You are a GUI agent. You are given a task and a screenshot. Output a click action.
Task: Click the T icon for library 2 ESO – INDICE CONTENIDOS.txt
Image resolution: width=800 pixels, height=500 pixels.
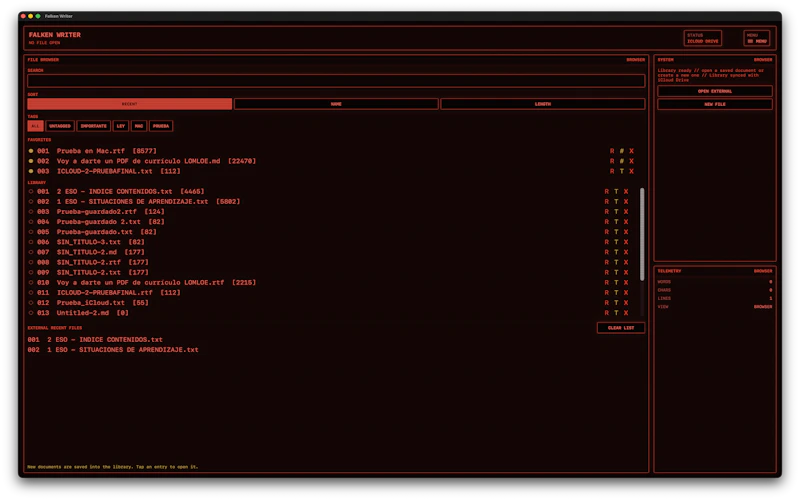616,191
